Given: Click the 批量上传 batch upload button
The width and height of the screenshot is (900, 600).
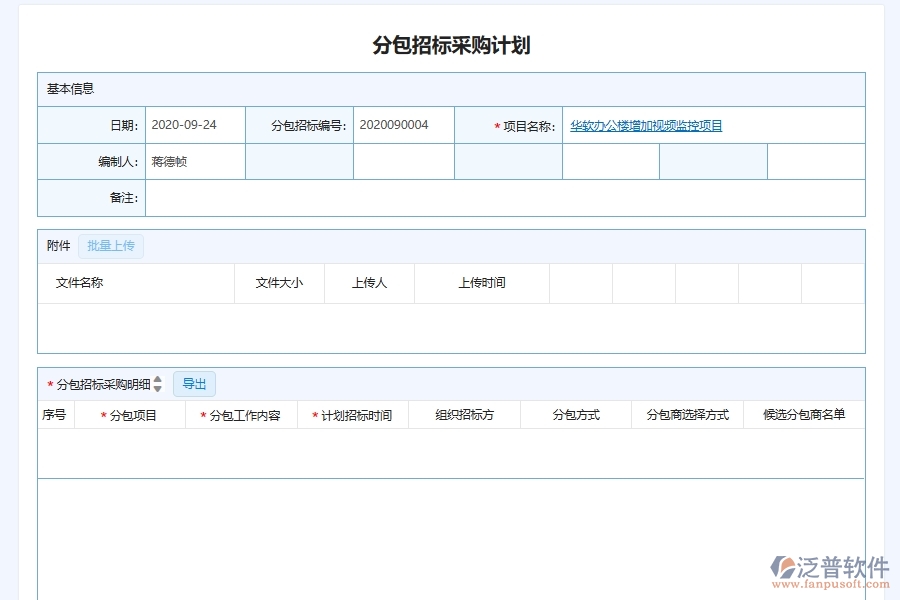Looking at the screenshot, I should click(110, 245).
